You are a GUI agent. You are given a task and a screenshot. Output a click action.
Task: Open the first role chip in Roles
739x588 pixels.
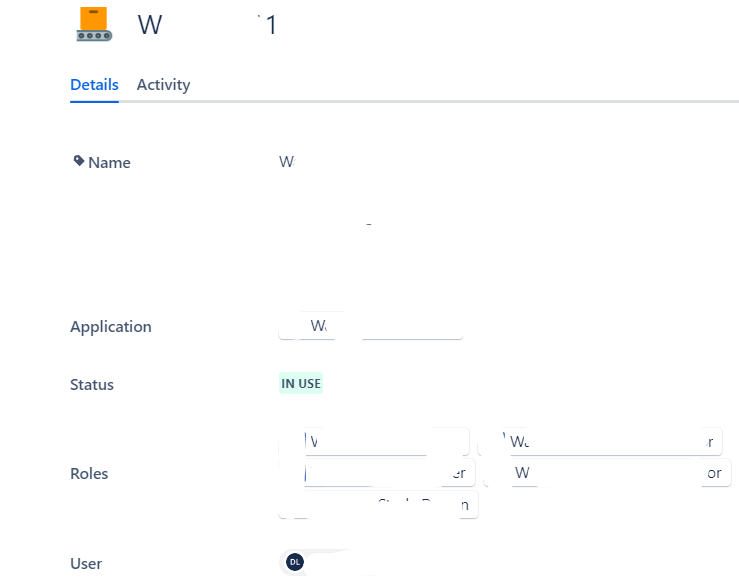[x=374, y=441]
